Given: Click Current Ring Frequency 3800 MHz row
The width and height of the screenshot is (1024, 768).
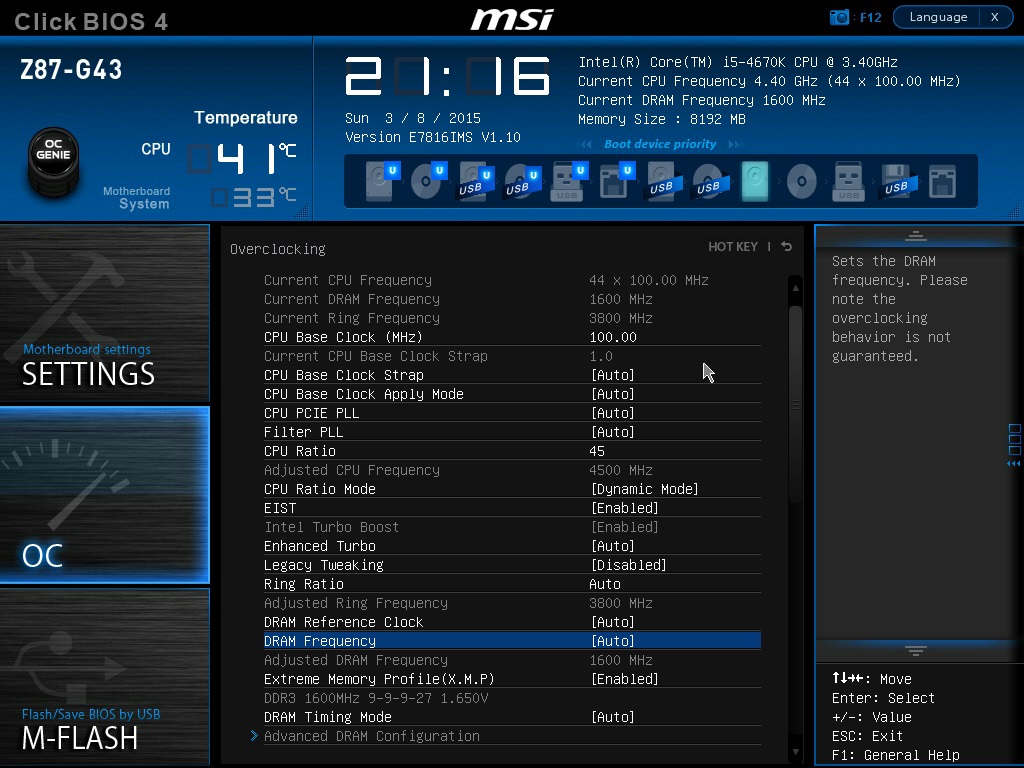Looking at the screenshot, I should coord(512,318).
